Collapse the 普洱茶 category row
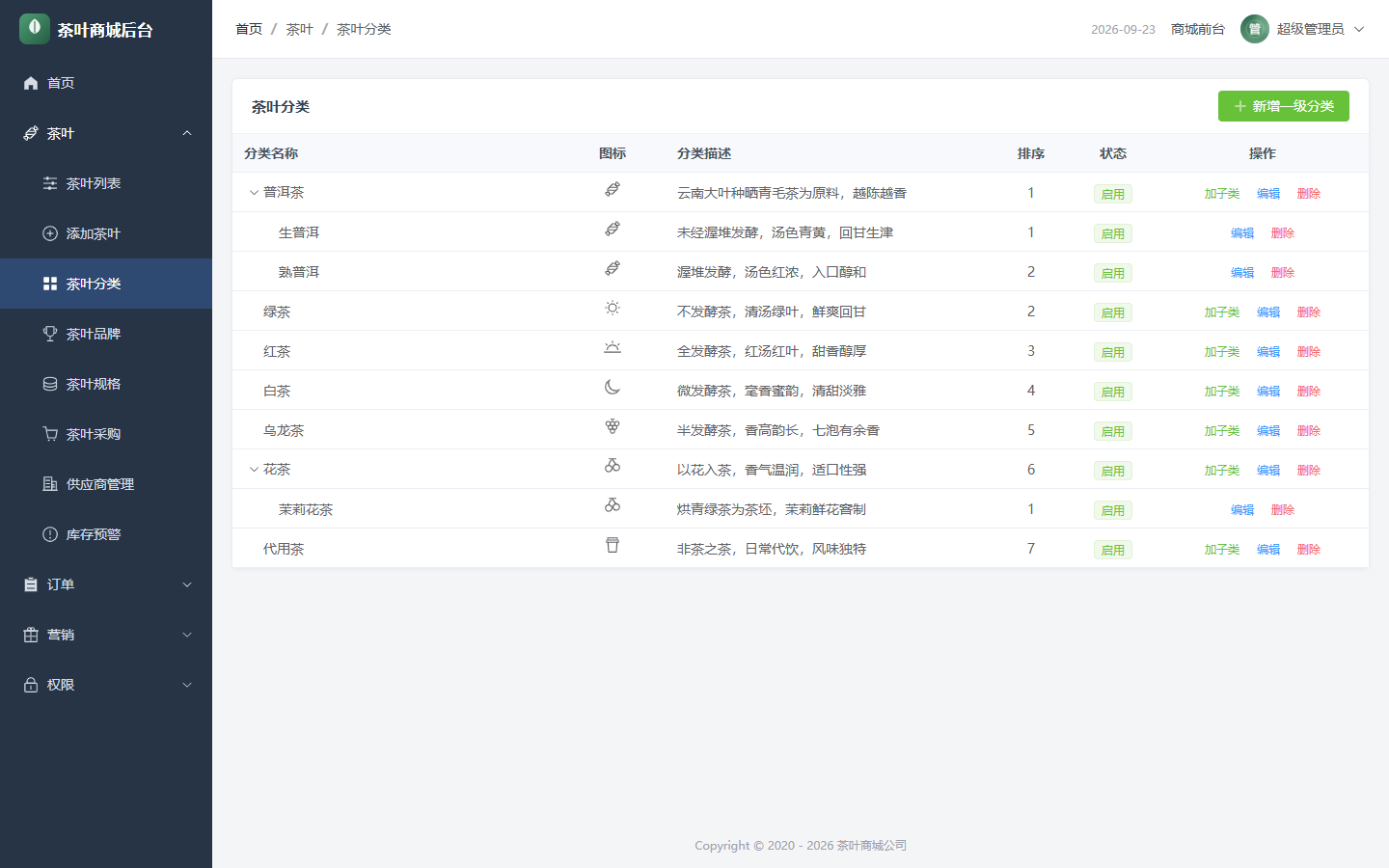Screen dimensions: 1389x868 [x=254, y=193]
